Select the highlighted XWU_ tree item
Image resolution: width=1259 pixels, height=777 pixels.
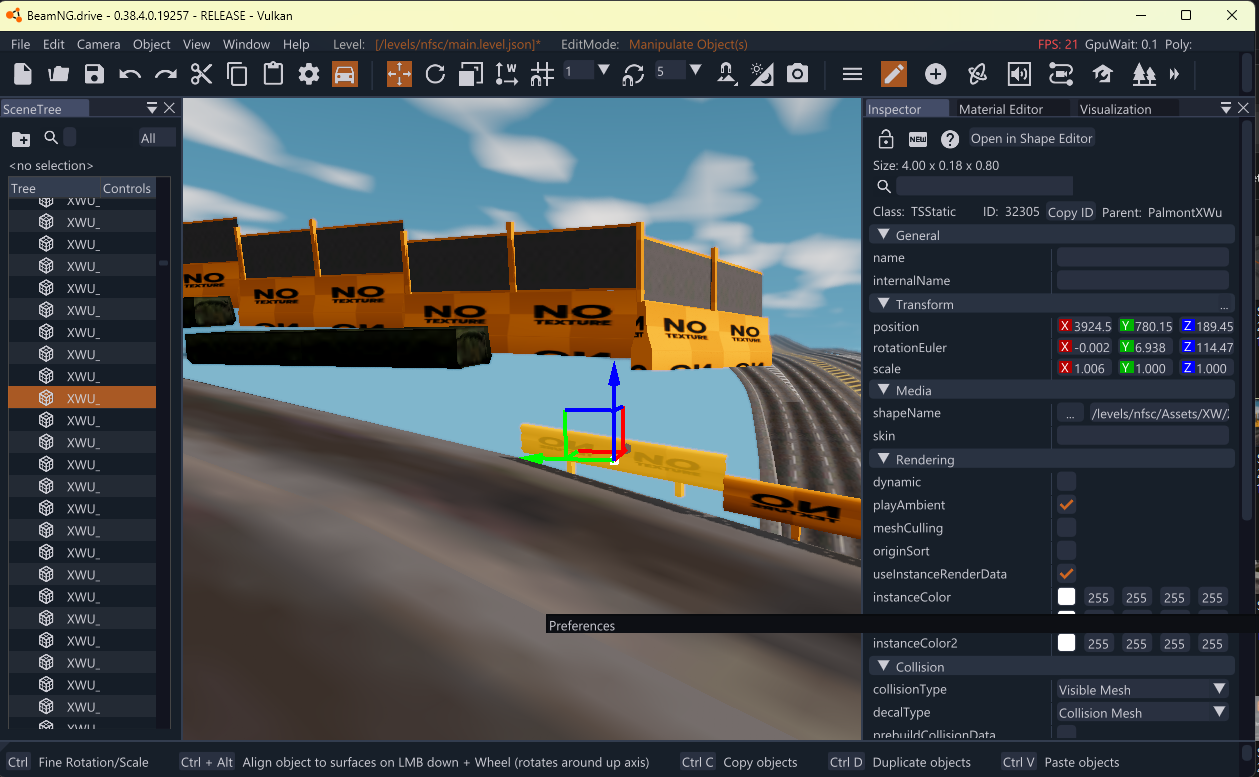tap(82, 398)
